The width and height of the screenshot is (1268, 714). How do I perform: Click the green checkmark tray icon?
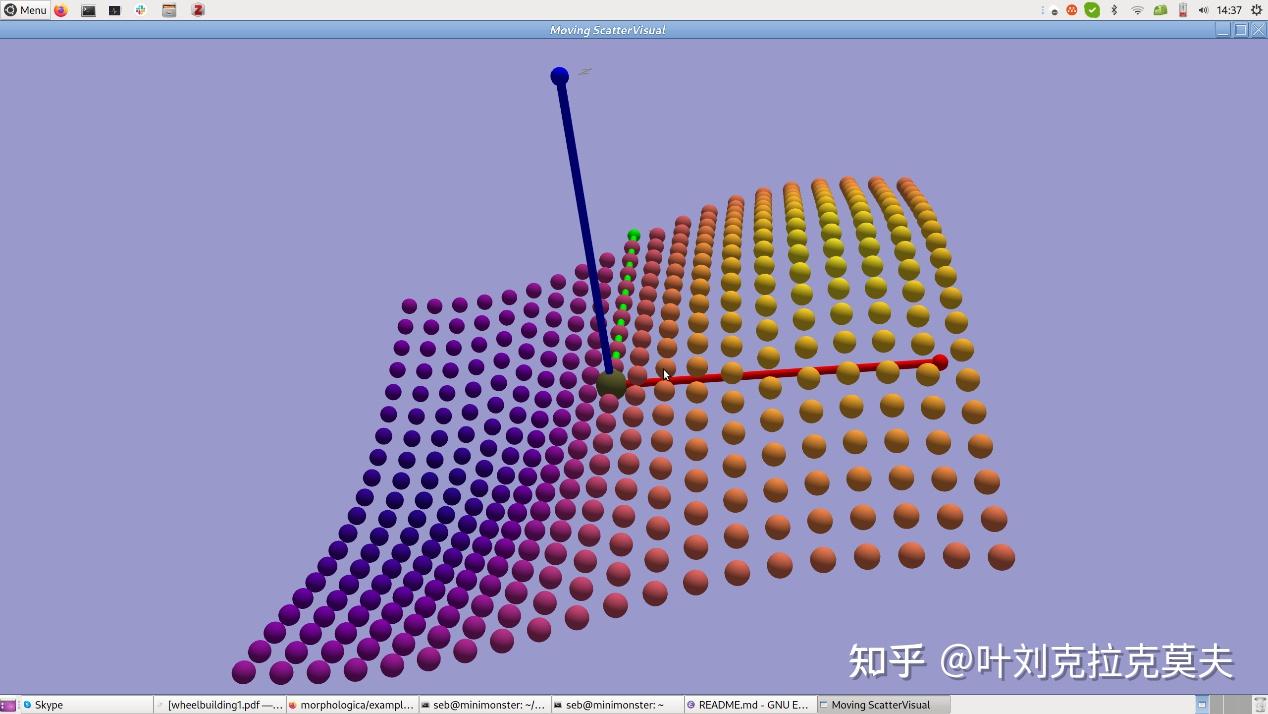pos(1092,10)
